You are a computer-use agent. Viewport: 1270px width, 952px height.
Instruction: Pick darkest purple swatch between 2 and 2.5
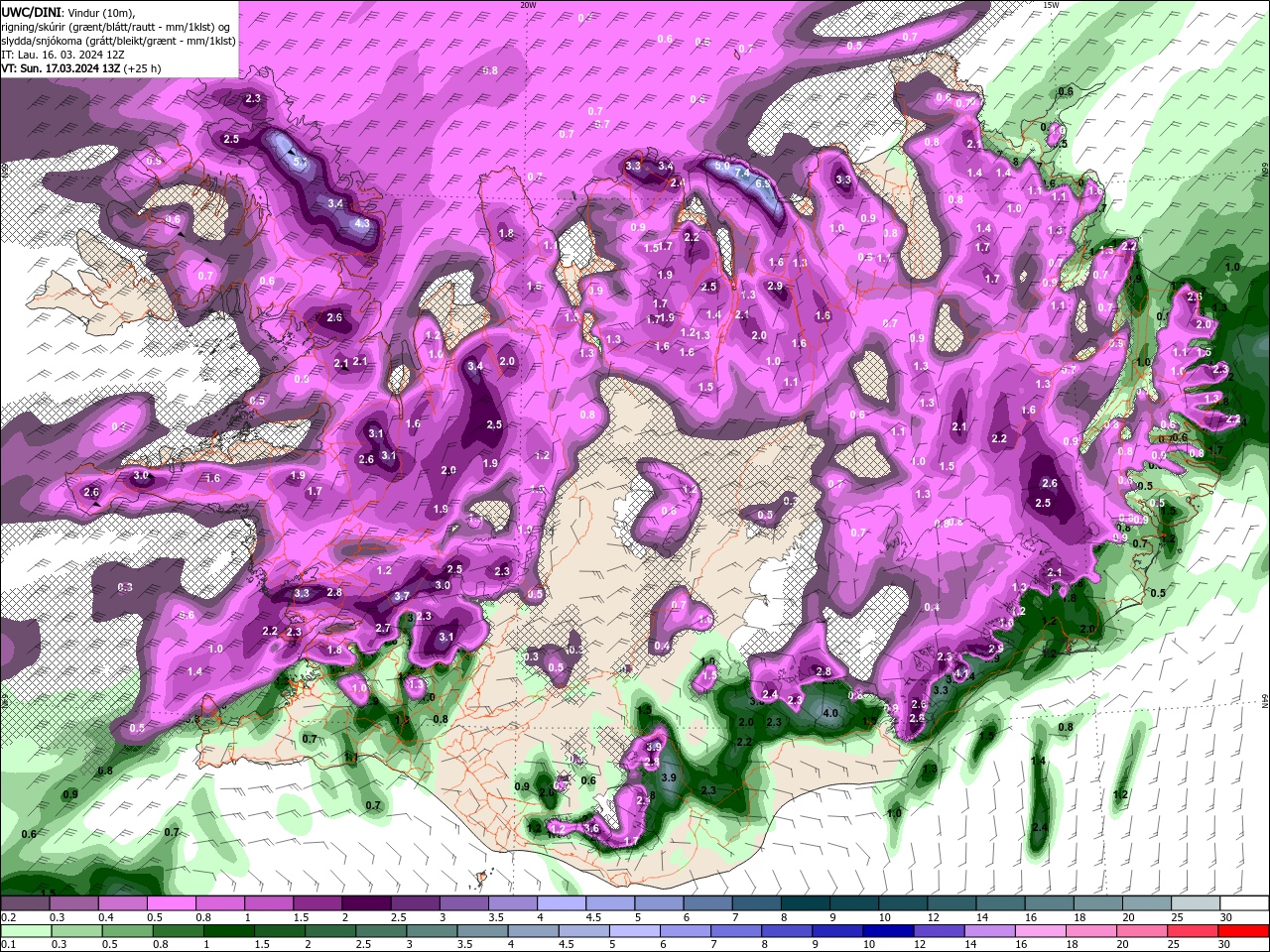pyautogui.click(x=365, y=903)
